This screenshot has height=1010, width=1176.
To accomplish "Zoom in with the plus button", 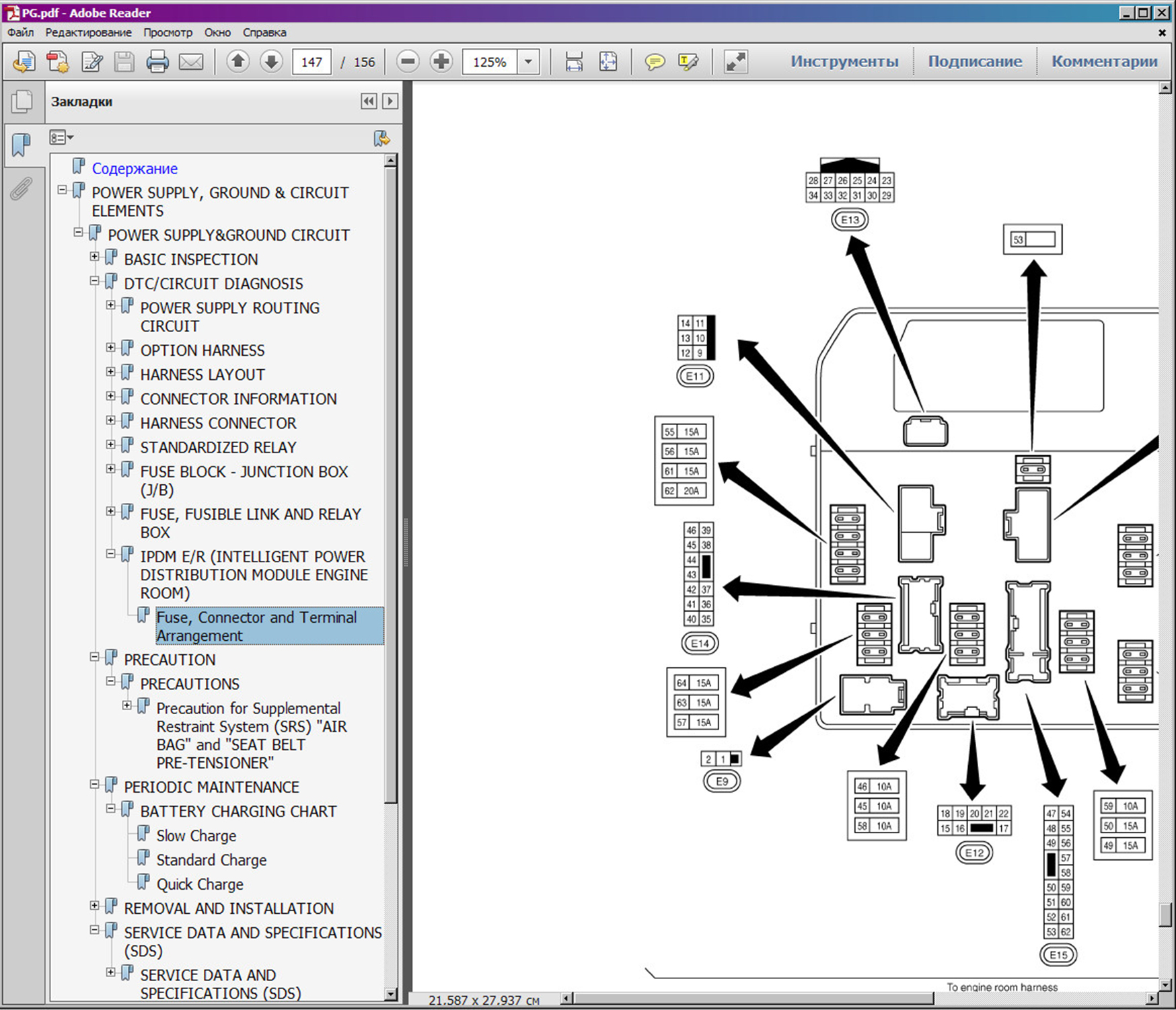I will coord(441,62).
